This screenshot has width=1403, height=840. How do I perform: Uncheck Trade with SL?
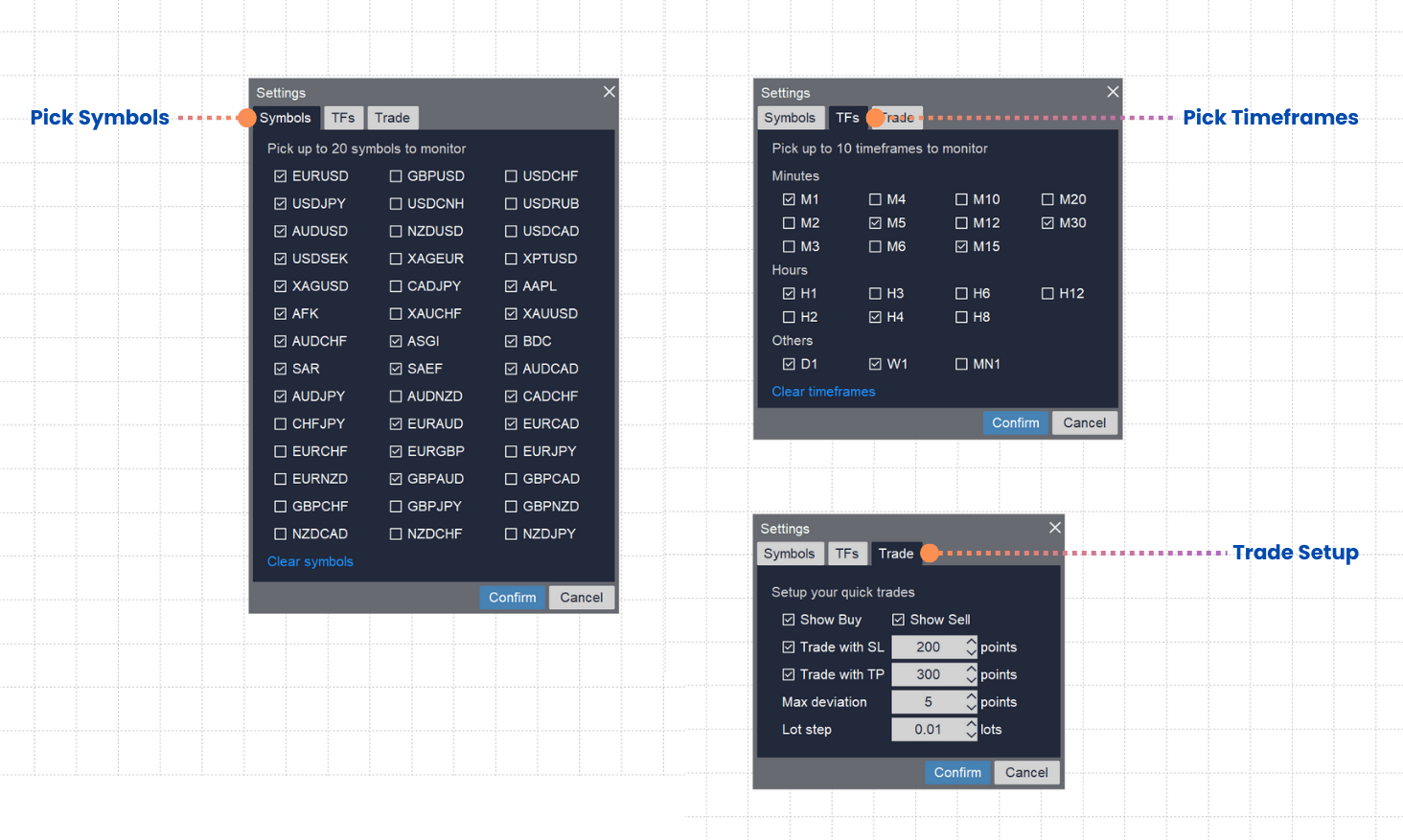click(788, 647)
